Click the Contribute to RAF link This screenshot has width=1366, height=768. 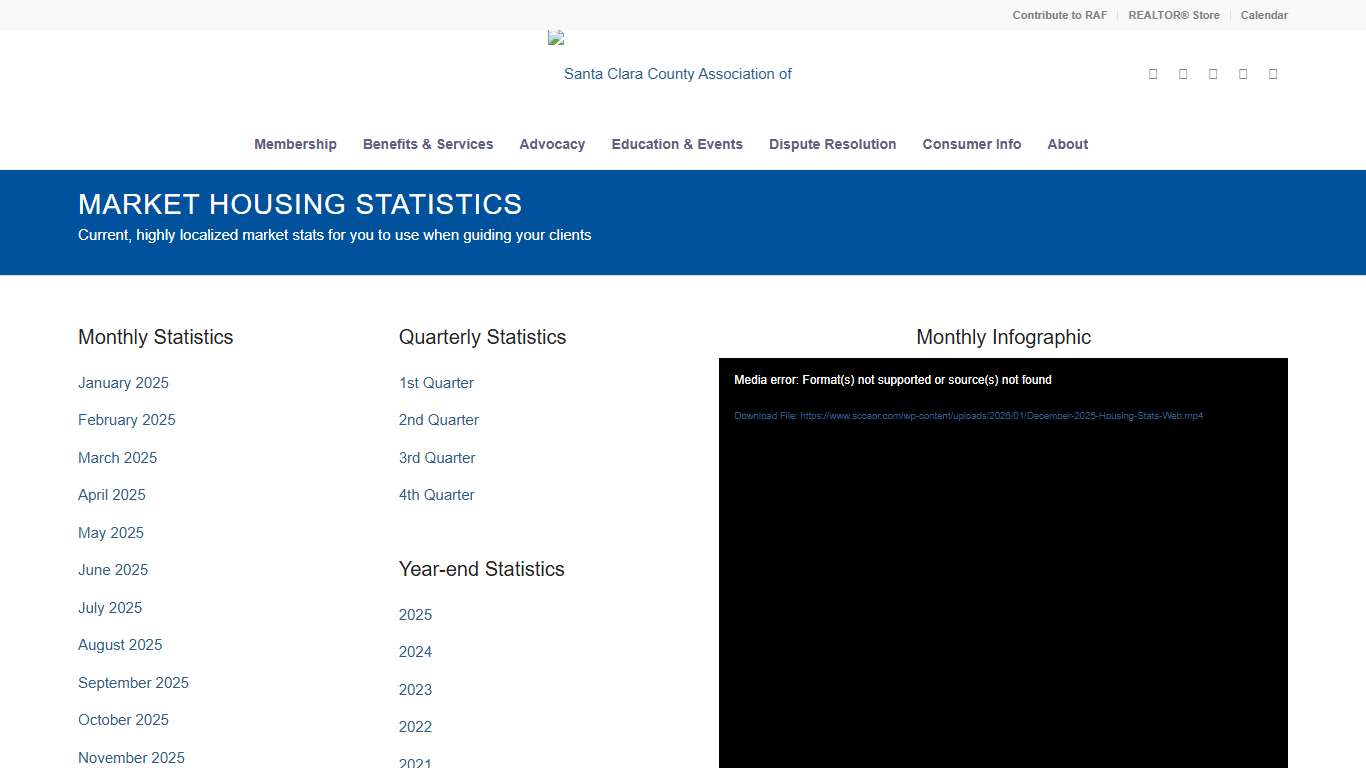(x=1059, y=15)
